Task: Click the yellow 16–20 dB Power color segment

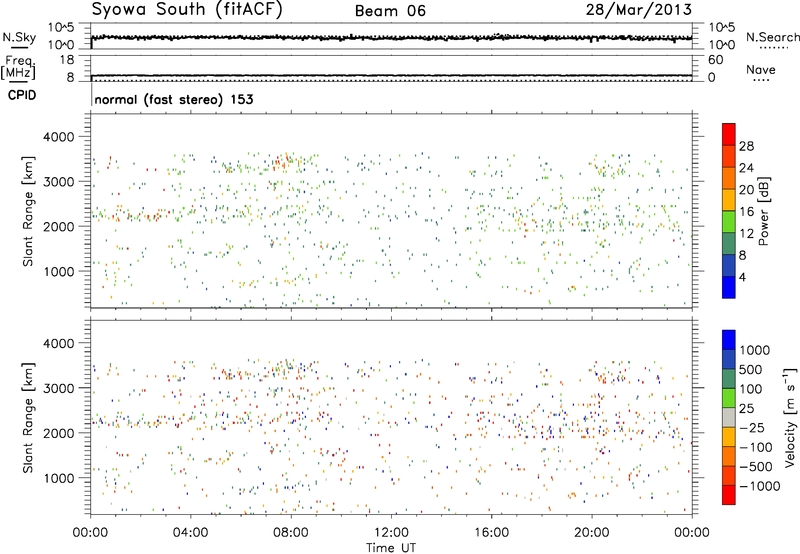Action: [x=729, y=200]
